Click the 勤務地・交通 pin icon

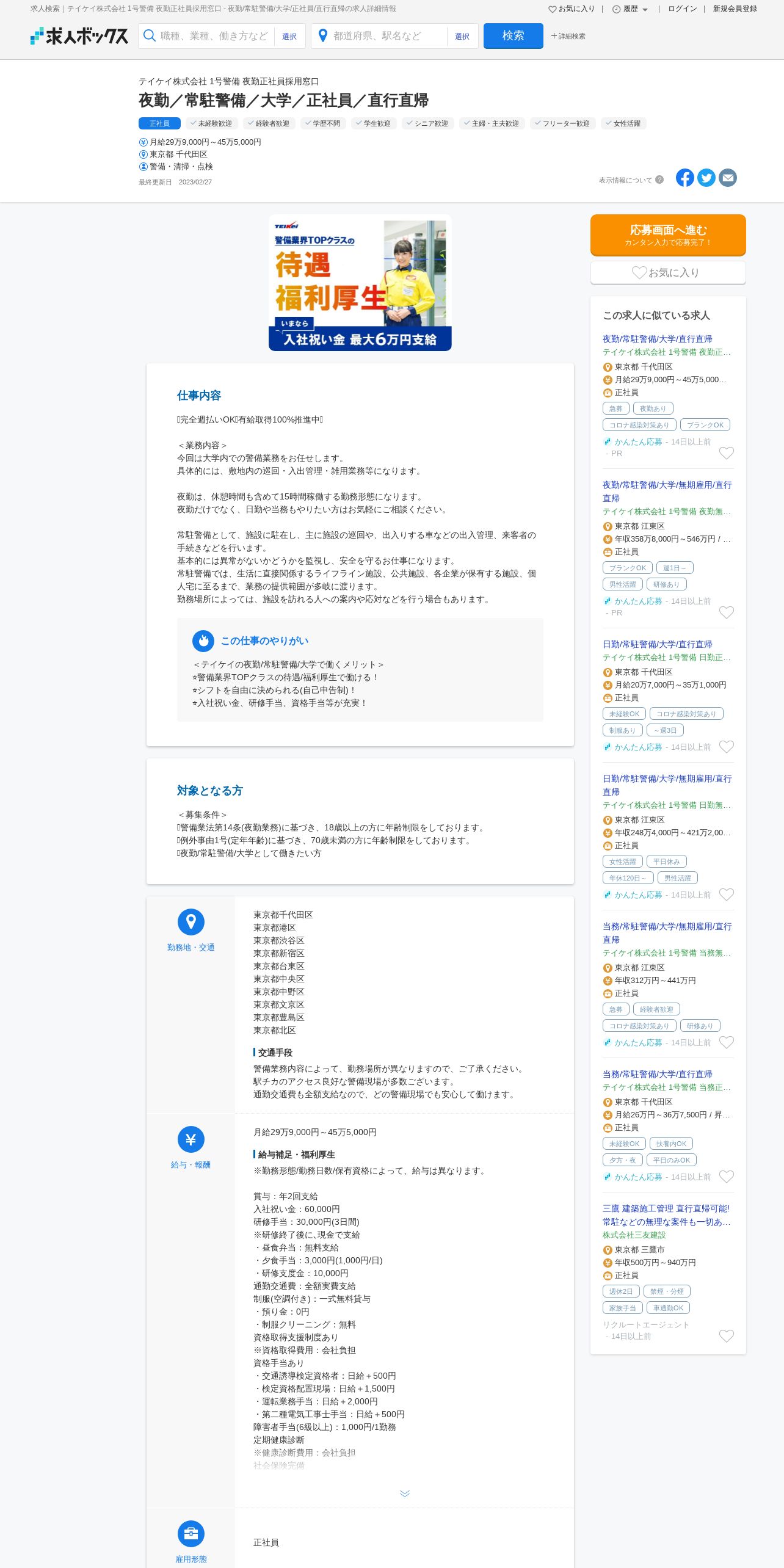(x=191, y=922)
